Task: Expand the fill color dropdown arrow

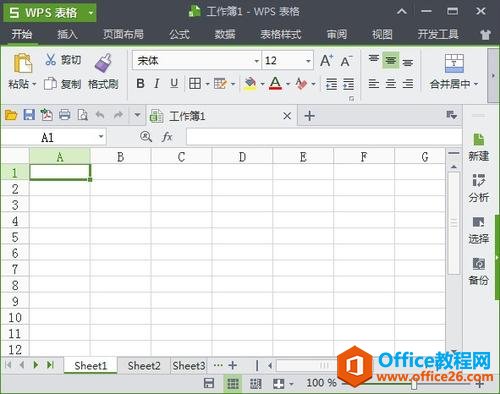Action: click(x=262, y=84)
